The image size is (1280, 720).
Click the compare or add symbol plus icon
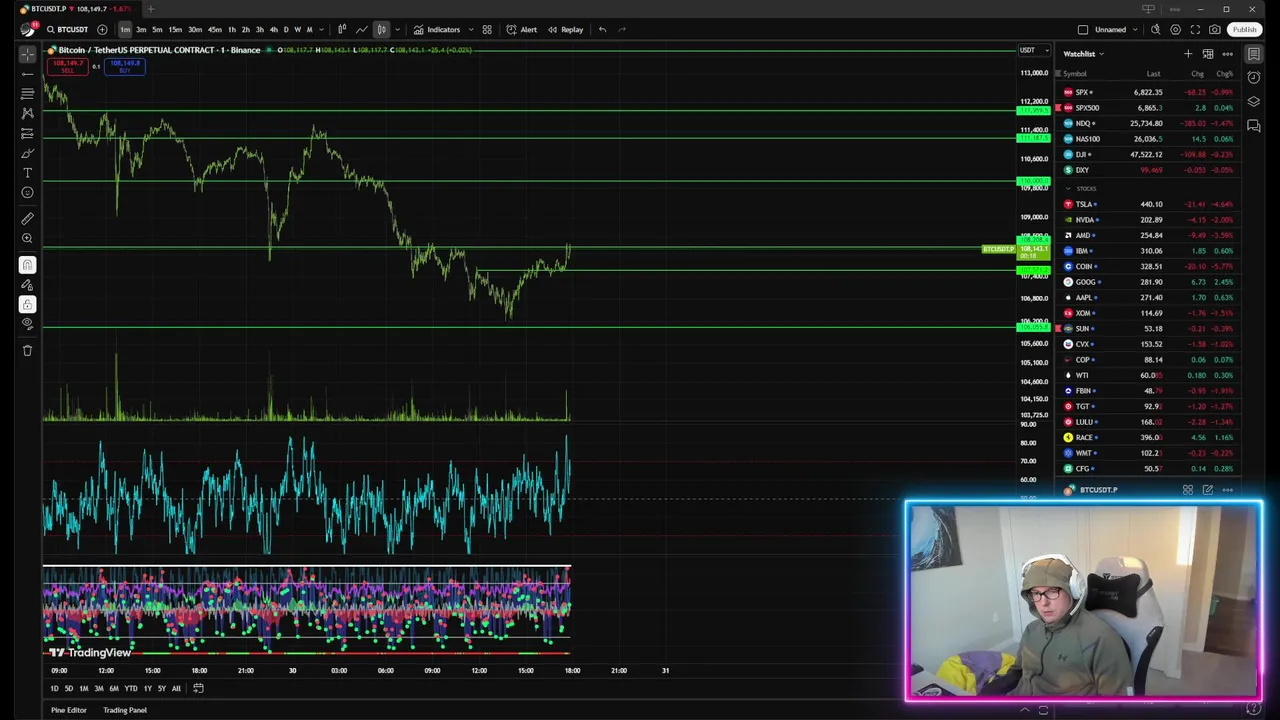pyautogui.click(x=102, y=30)
